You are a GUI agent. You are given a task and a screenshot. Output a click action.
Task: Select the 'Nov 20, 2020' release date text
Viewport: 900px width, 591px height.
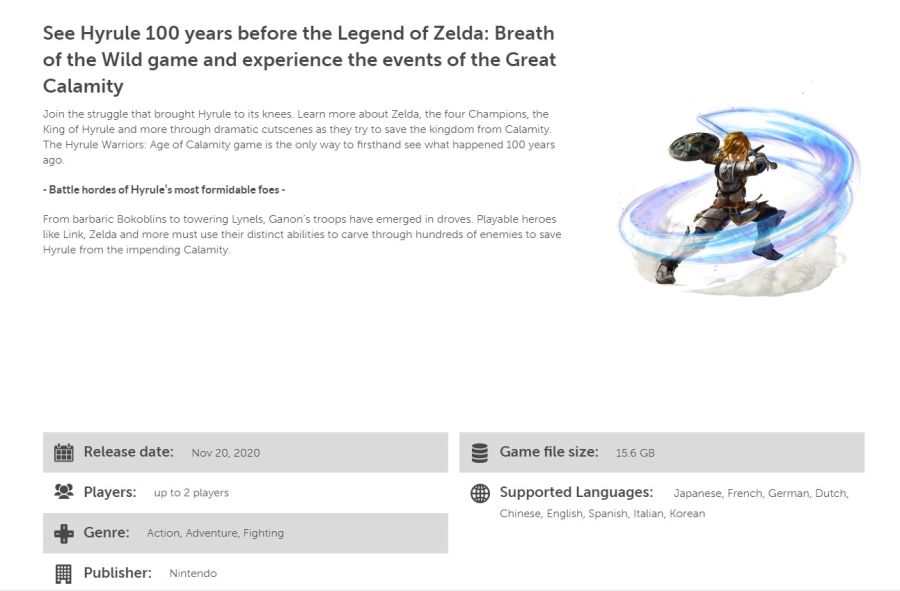click(x=226, y=453)
